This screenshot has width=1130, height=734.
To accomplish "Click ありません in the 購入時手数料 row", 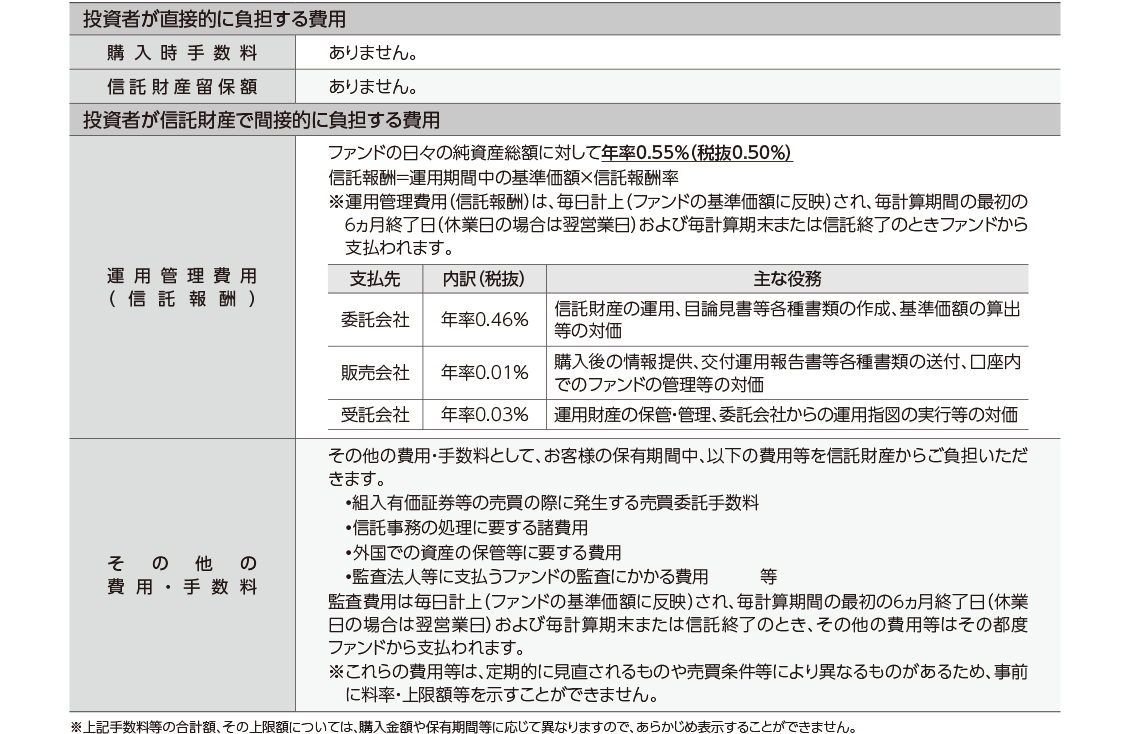I will point(372,52).
